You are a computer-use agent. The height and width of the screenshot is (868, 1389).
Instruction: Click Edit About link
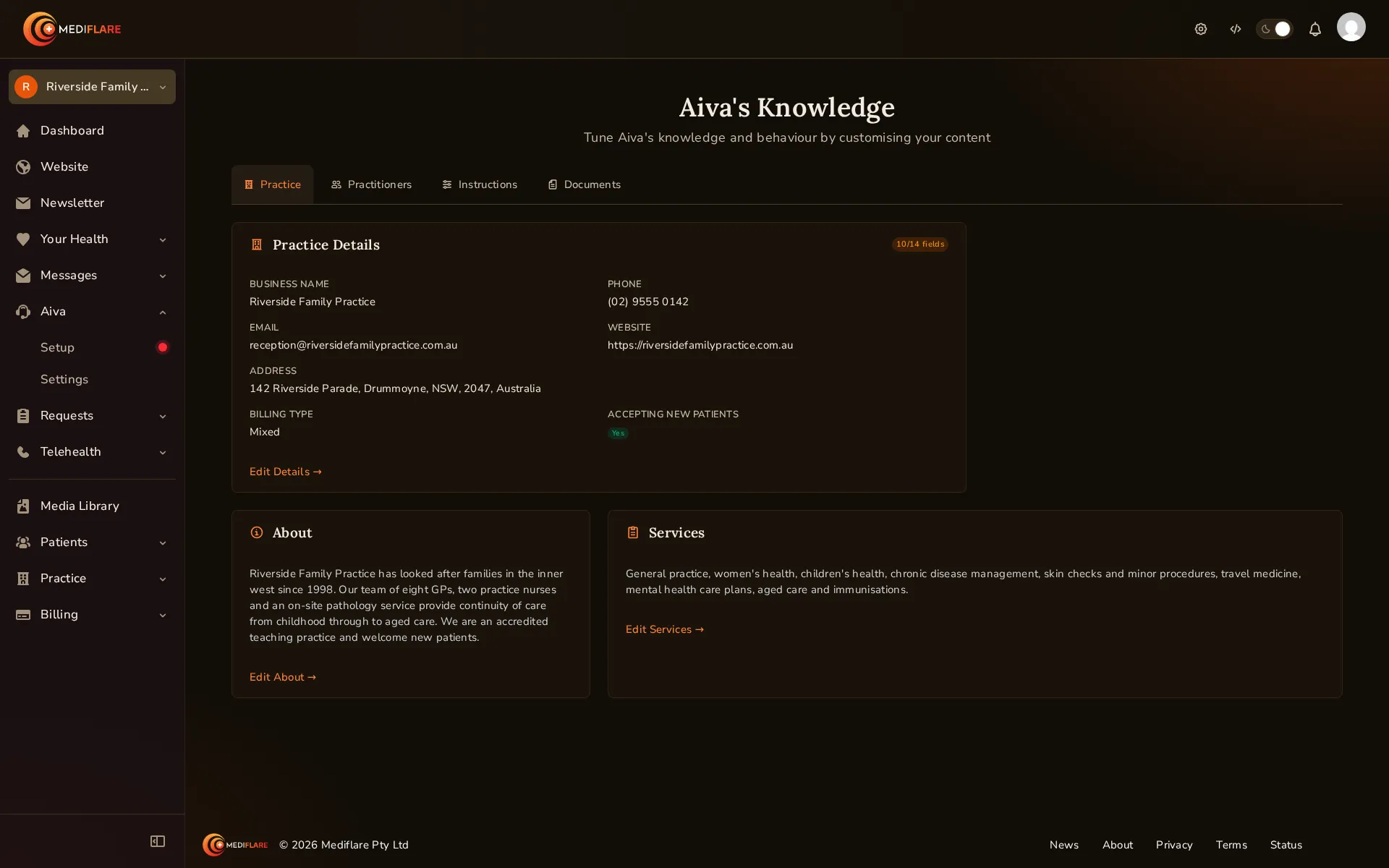click(283, 677)
